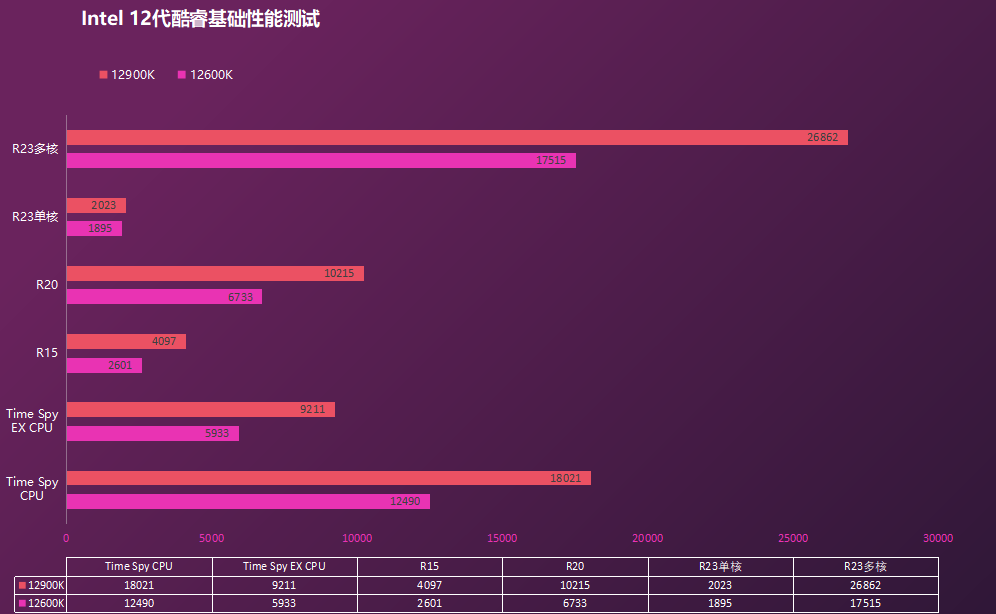Click the Time Spy CPU axis label
Image resolution: width=996 pixels, height=614 pixels.
(x=32, y=488)
